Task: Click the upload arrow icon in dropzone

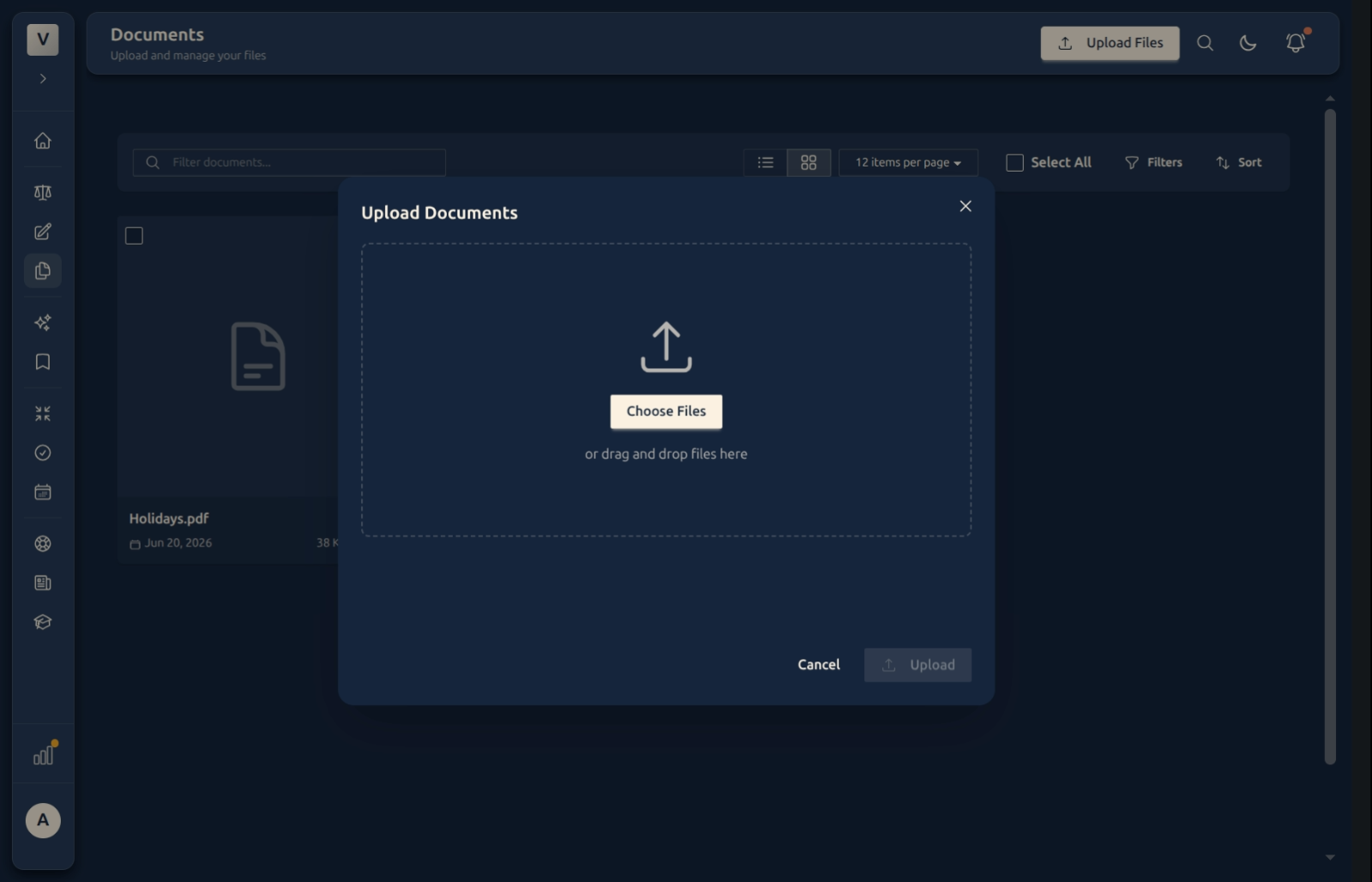Action: 666,347
